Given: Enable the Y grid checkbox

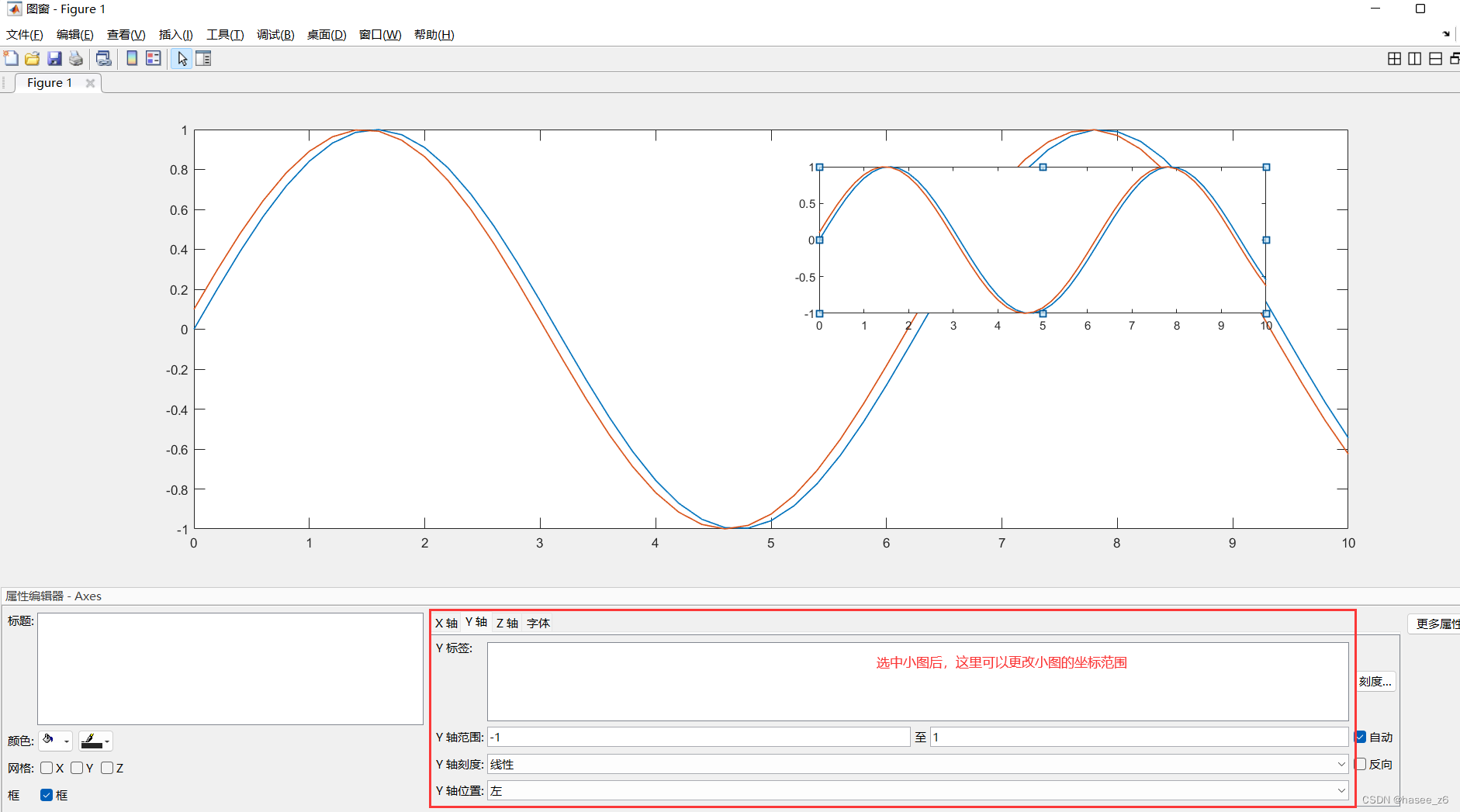Looking at the screenshot, I should pos(77,768).
